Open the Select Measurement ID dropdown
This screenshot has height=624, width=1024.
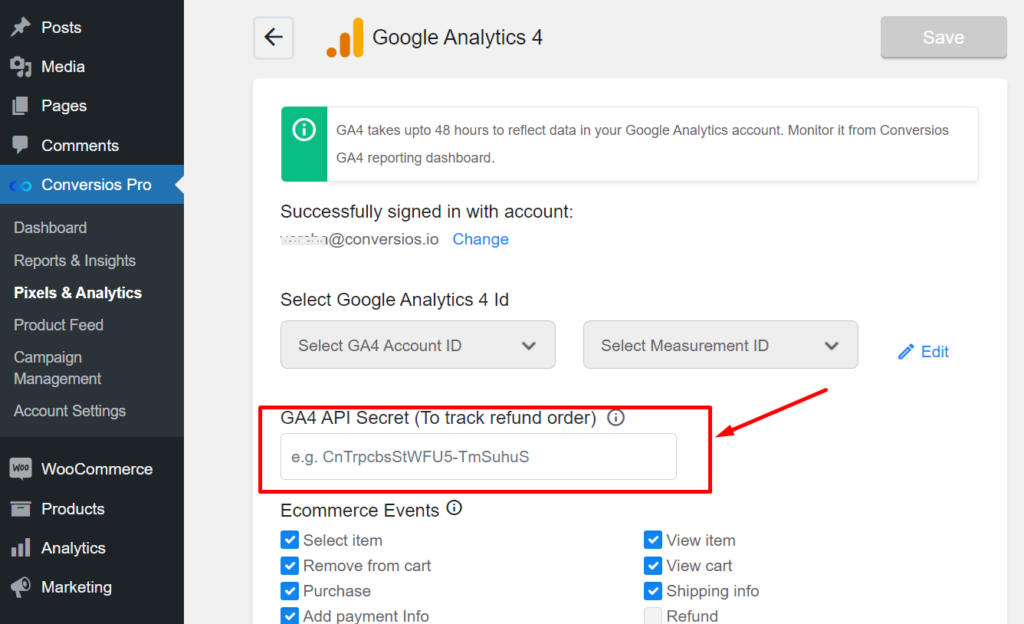720,345
